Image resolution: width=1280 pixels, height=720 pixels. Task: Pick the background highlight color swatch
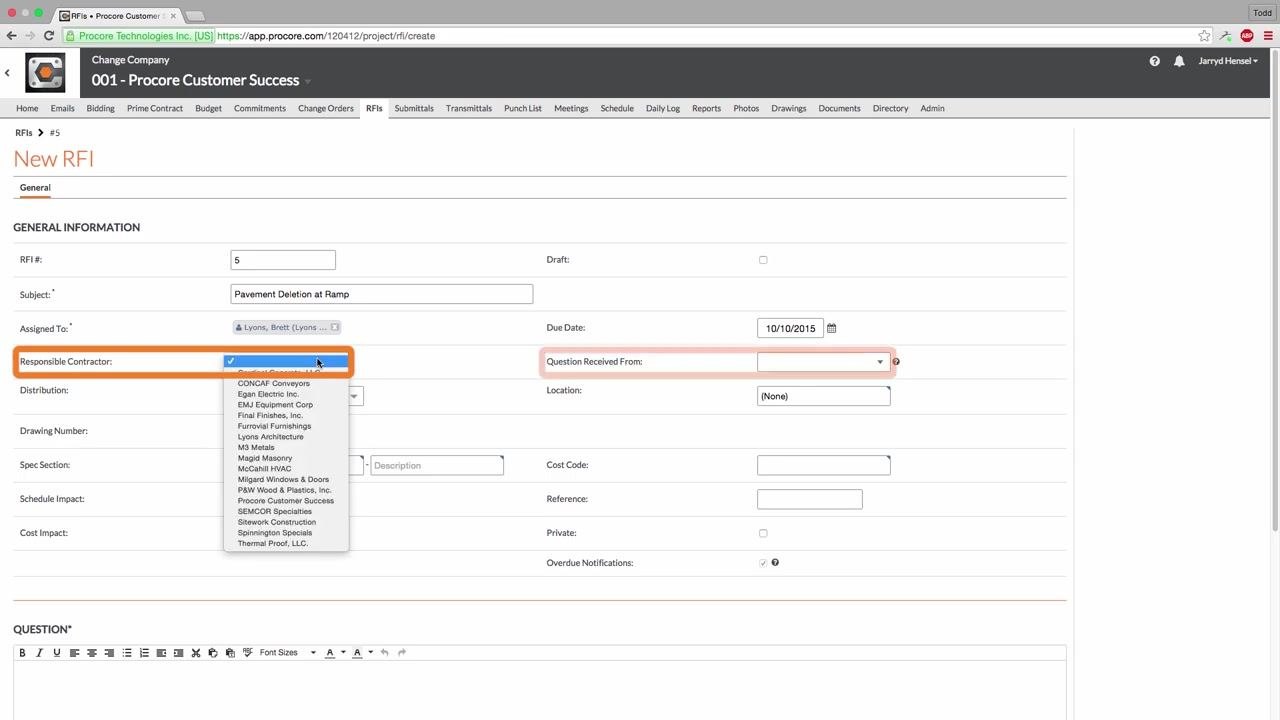coord(357,653)
